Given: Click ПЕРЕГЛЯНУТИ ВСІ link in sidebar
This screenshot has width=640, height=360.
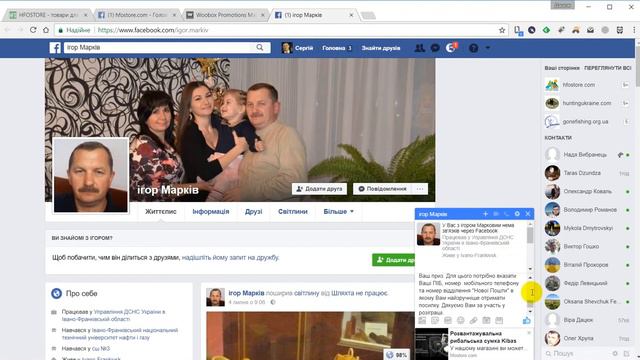Looking at the screenshot, I should click(x=607, y=68).
